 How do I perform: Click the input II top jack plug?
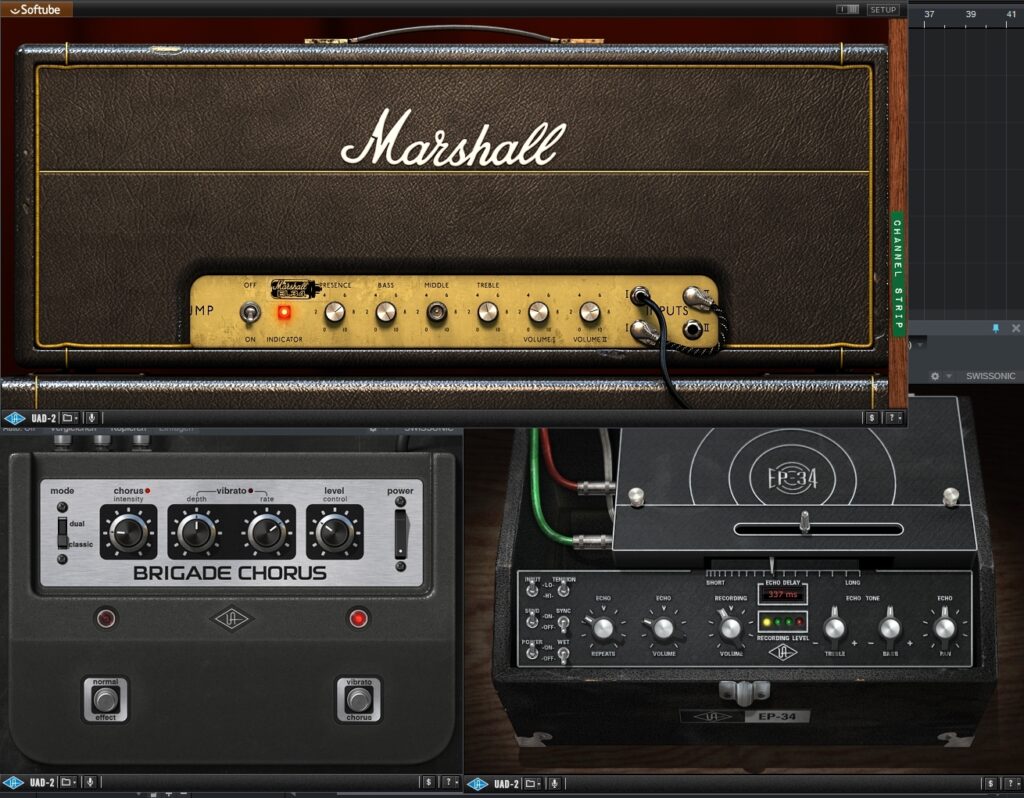tap(696, 297)
